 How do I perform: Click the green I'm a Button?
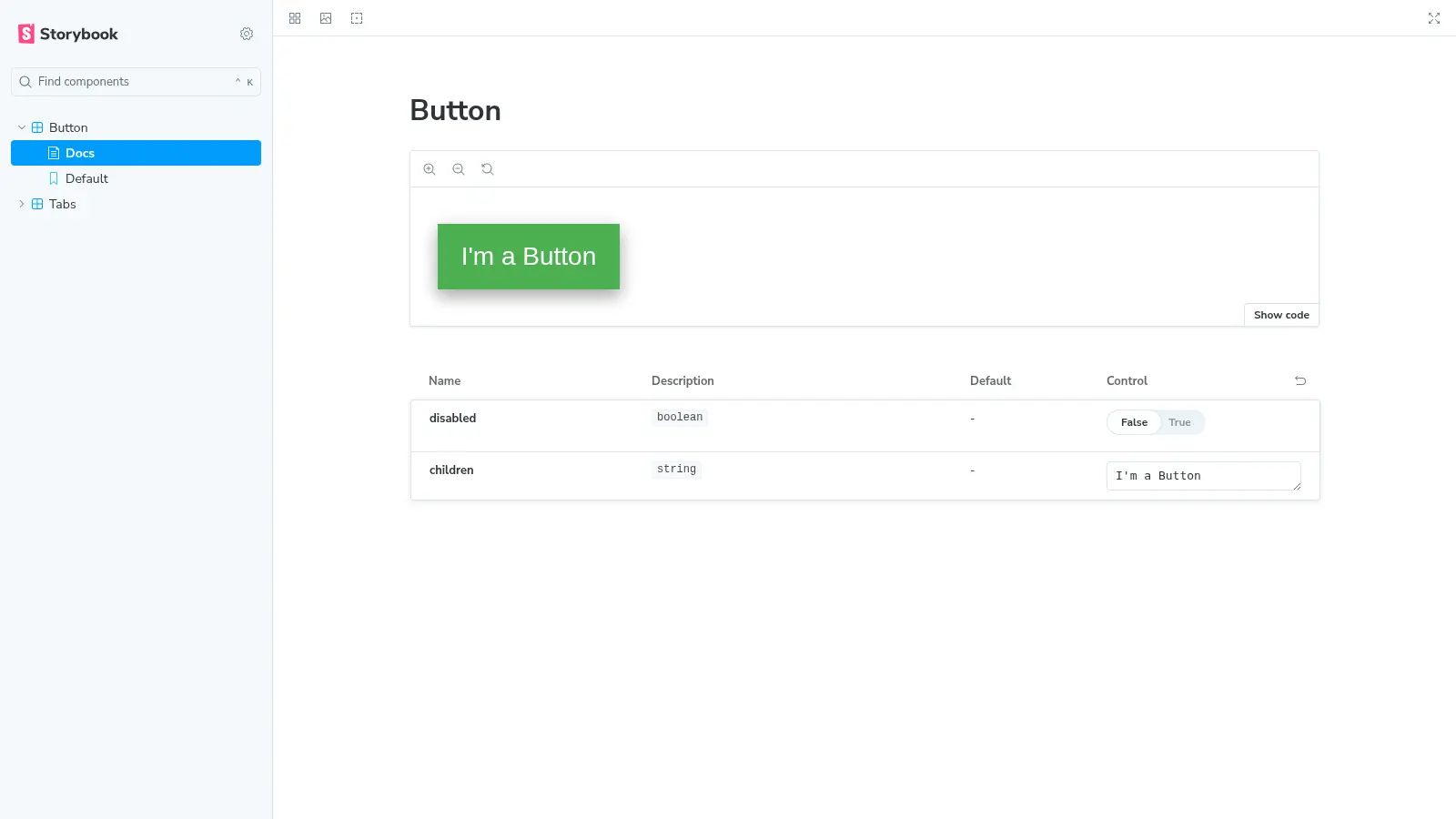[529, 257]
